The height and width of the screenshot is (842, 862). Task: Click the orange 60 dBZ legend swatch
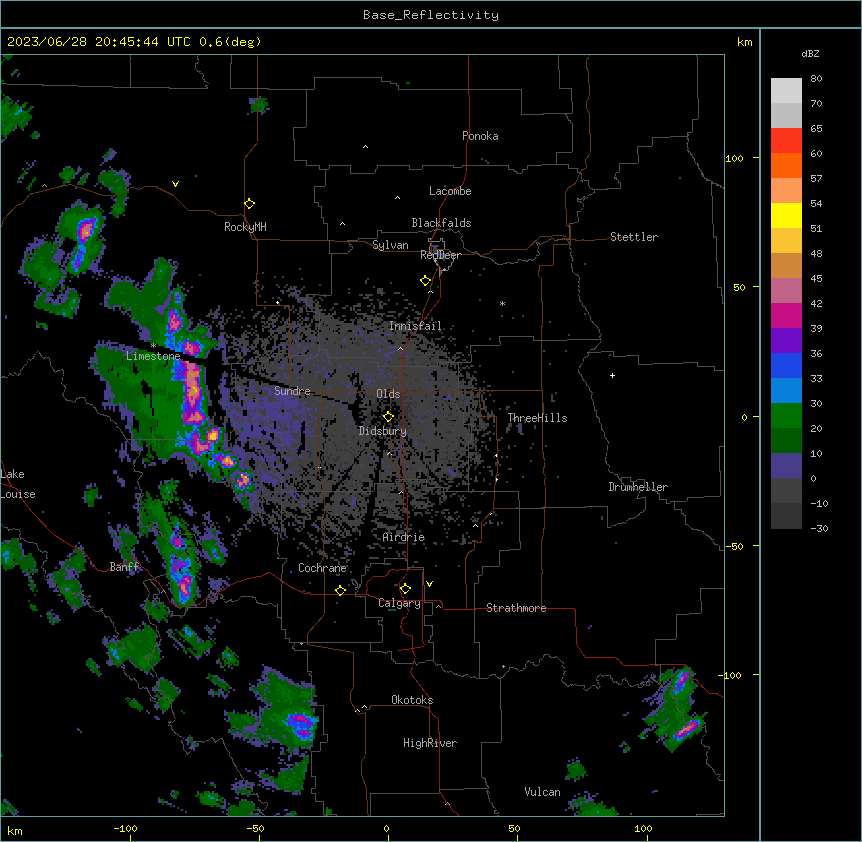pos(786,165)
